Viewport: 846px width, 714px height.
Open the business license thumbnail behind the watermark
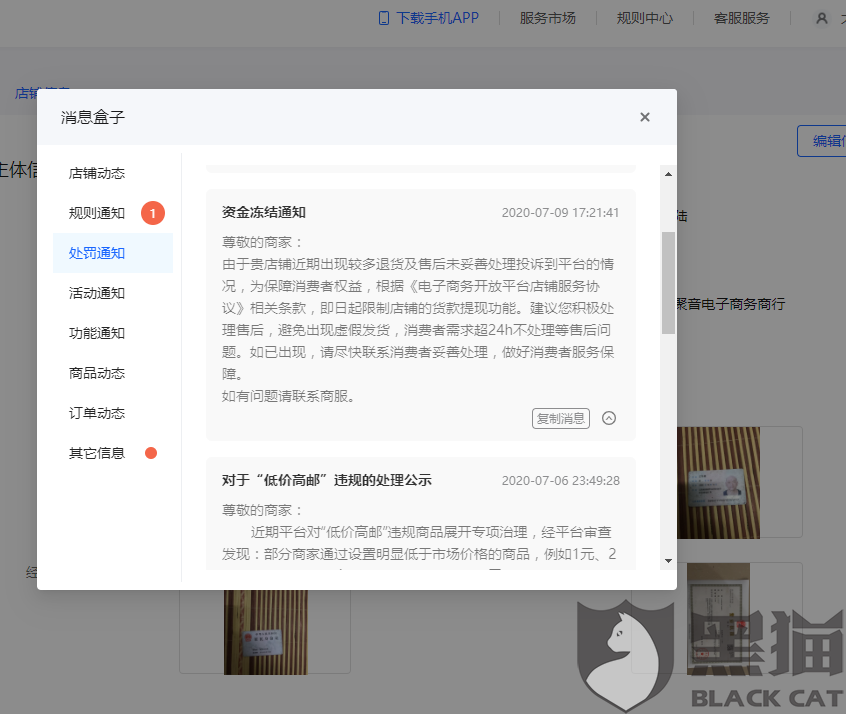[x=718, y=618]
